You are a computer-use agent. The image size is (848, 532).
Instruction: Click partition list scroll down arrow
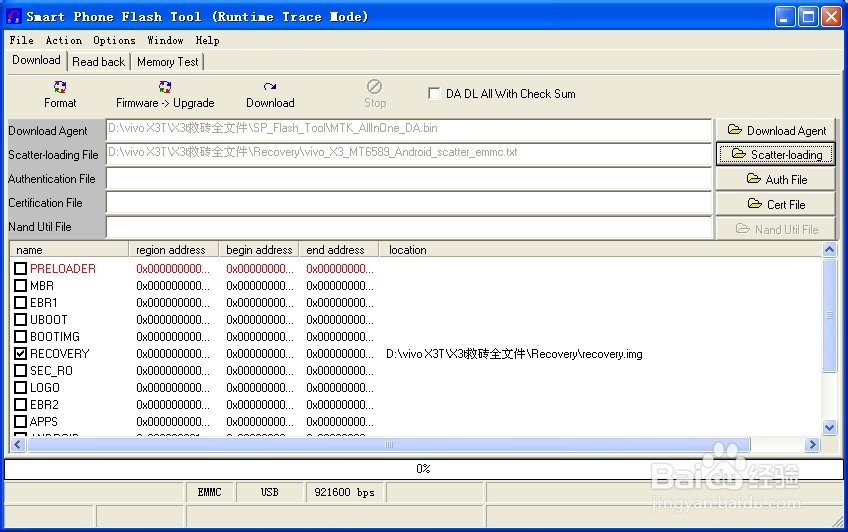point(829,428)
